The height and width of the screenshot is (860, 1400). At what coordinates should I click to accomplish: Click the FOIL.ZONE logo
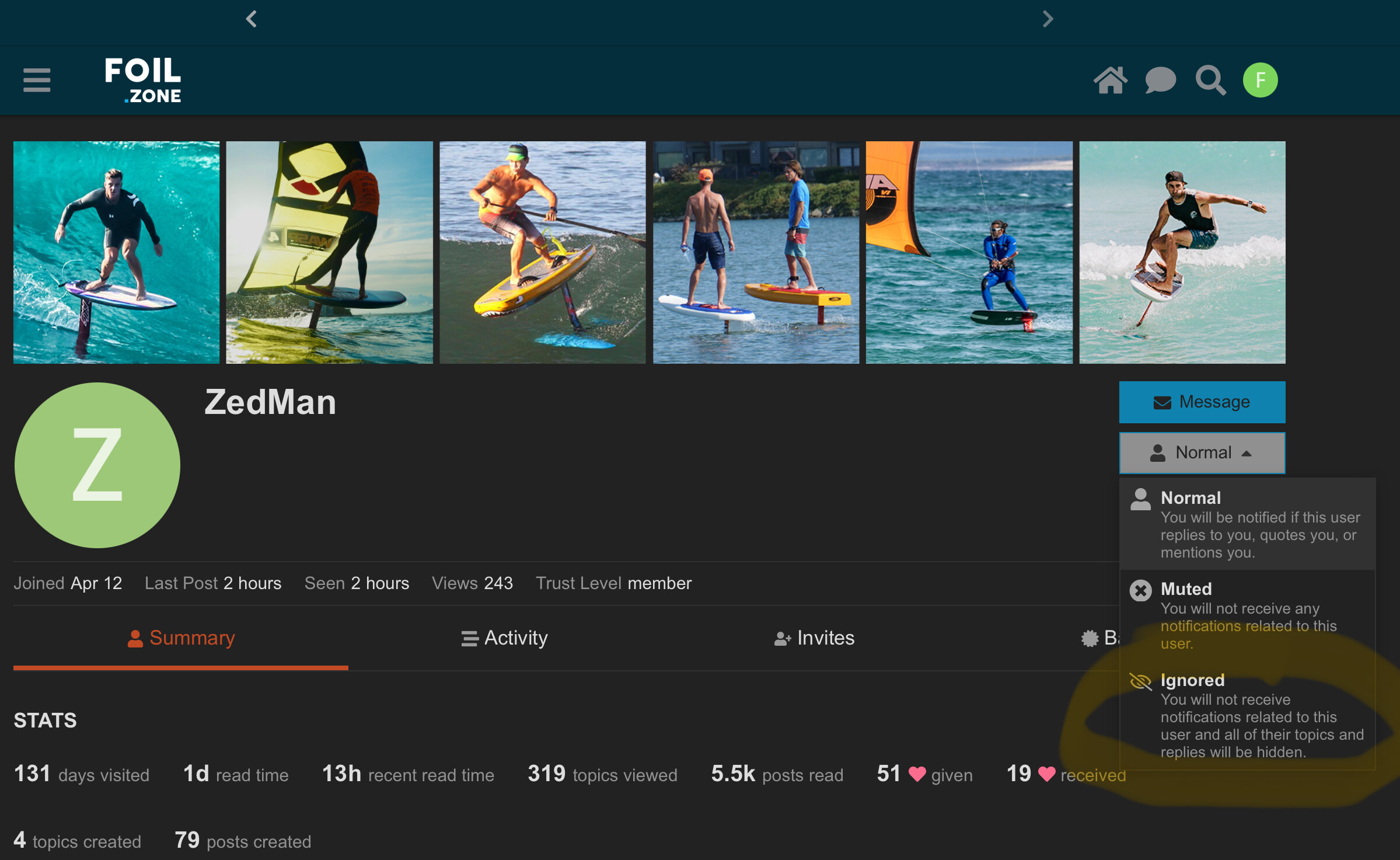coord(143,80)
